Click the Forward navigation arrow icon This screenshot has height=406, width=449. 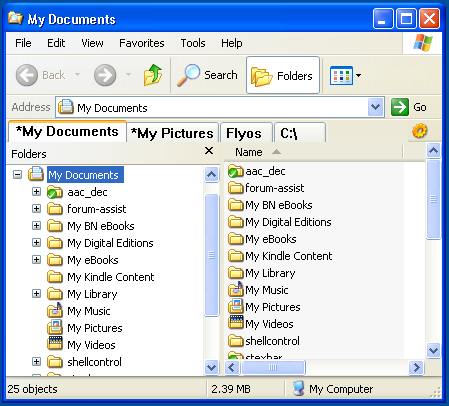point(105,75)
